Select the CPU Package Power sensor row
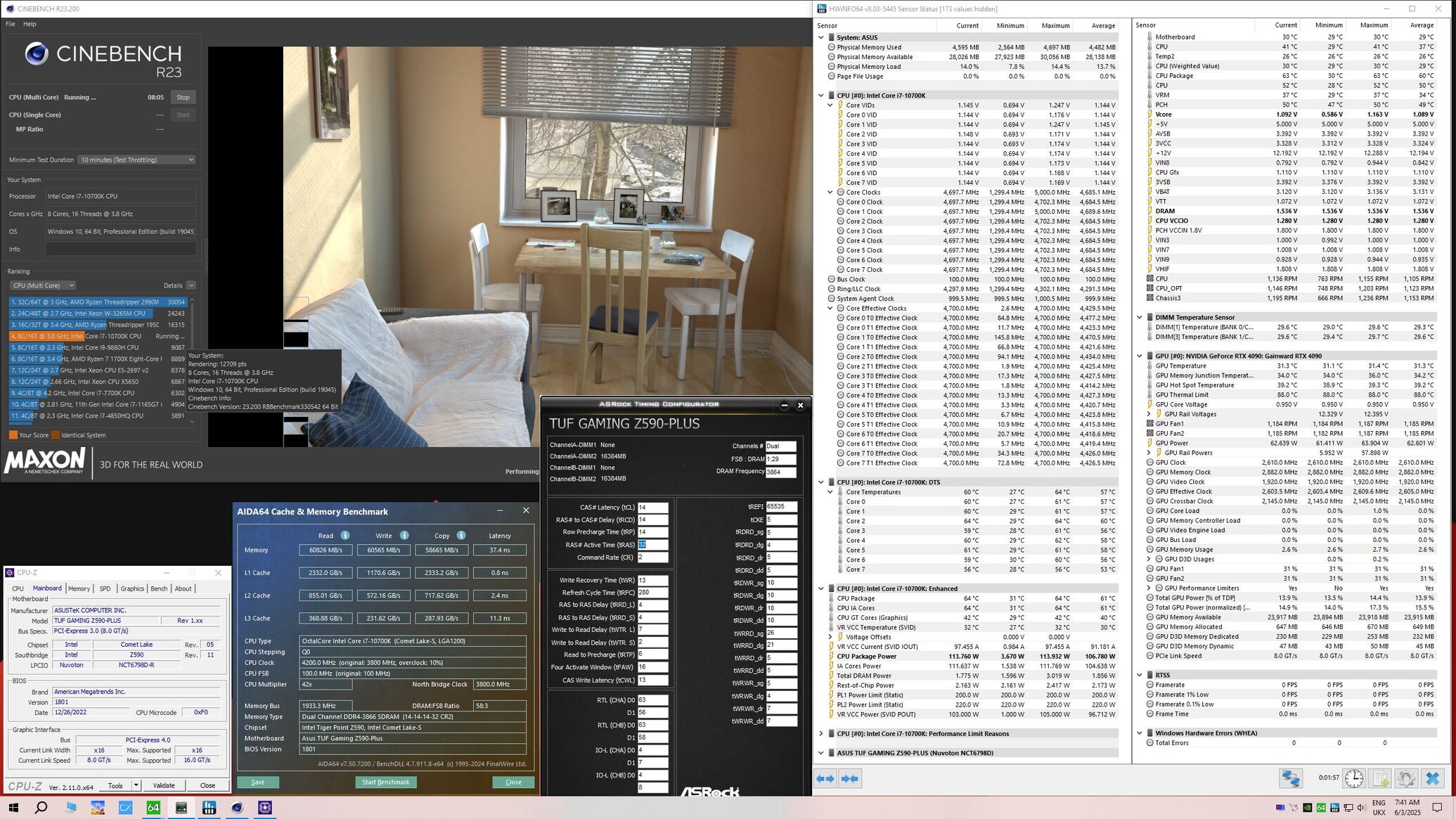This screenshot has height=819, width=1456. [x=968, y=656]
